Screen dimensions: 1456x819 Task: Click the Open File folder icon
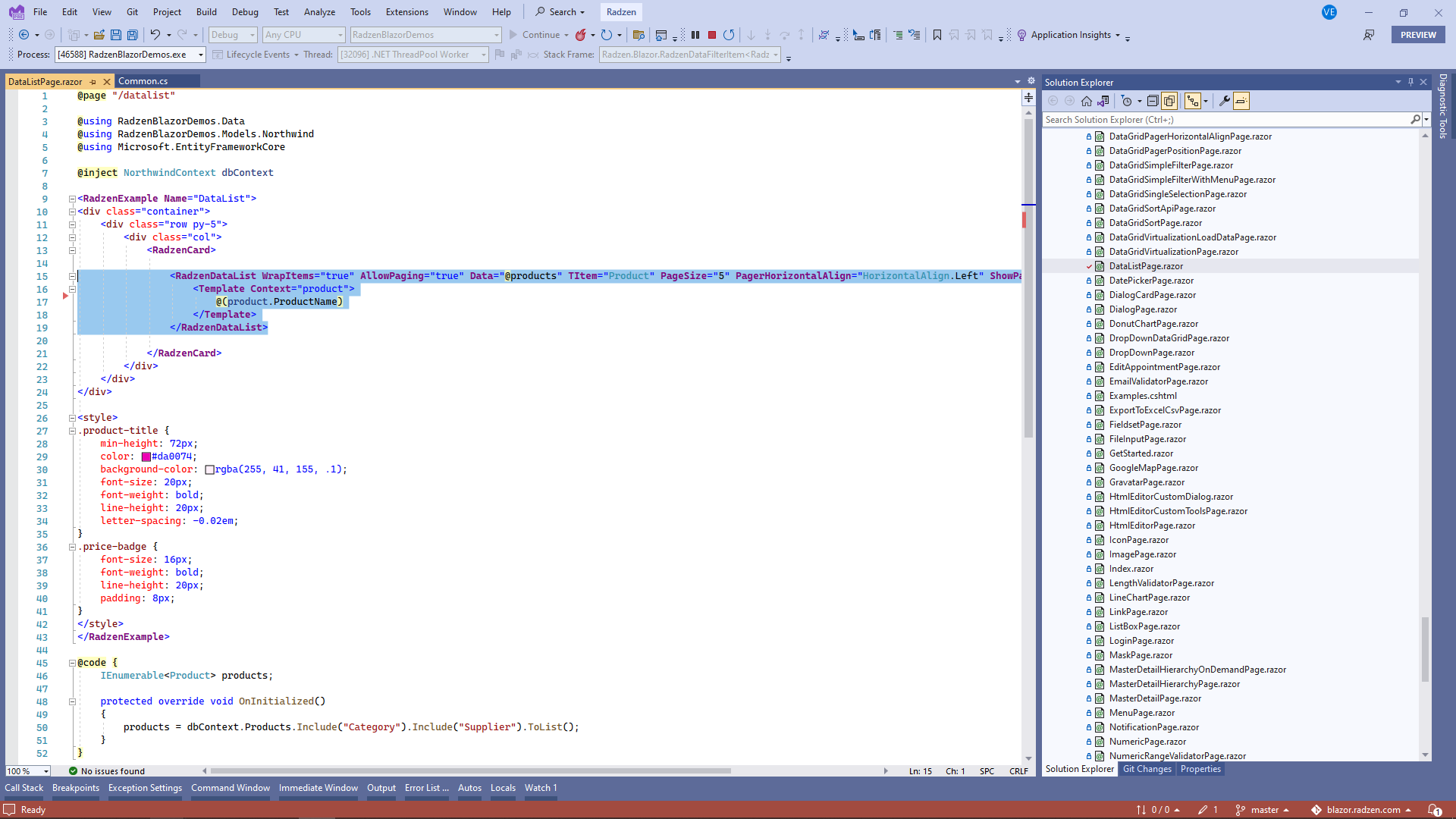(99, 35)
